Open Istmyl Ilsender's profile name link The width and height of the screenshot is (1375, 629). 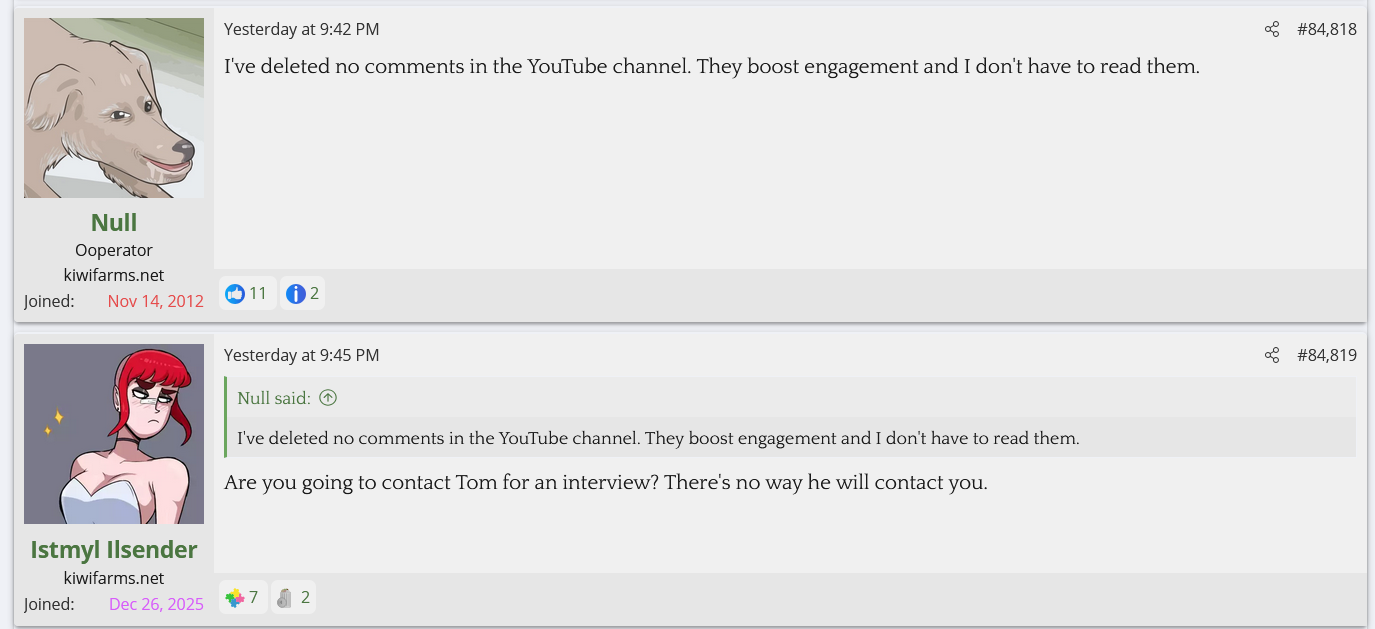pos(114,549)
